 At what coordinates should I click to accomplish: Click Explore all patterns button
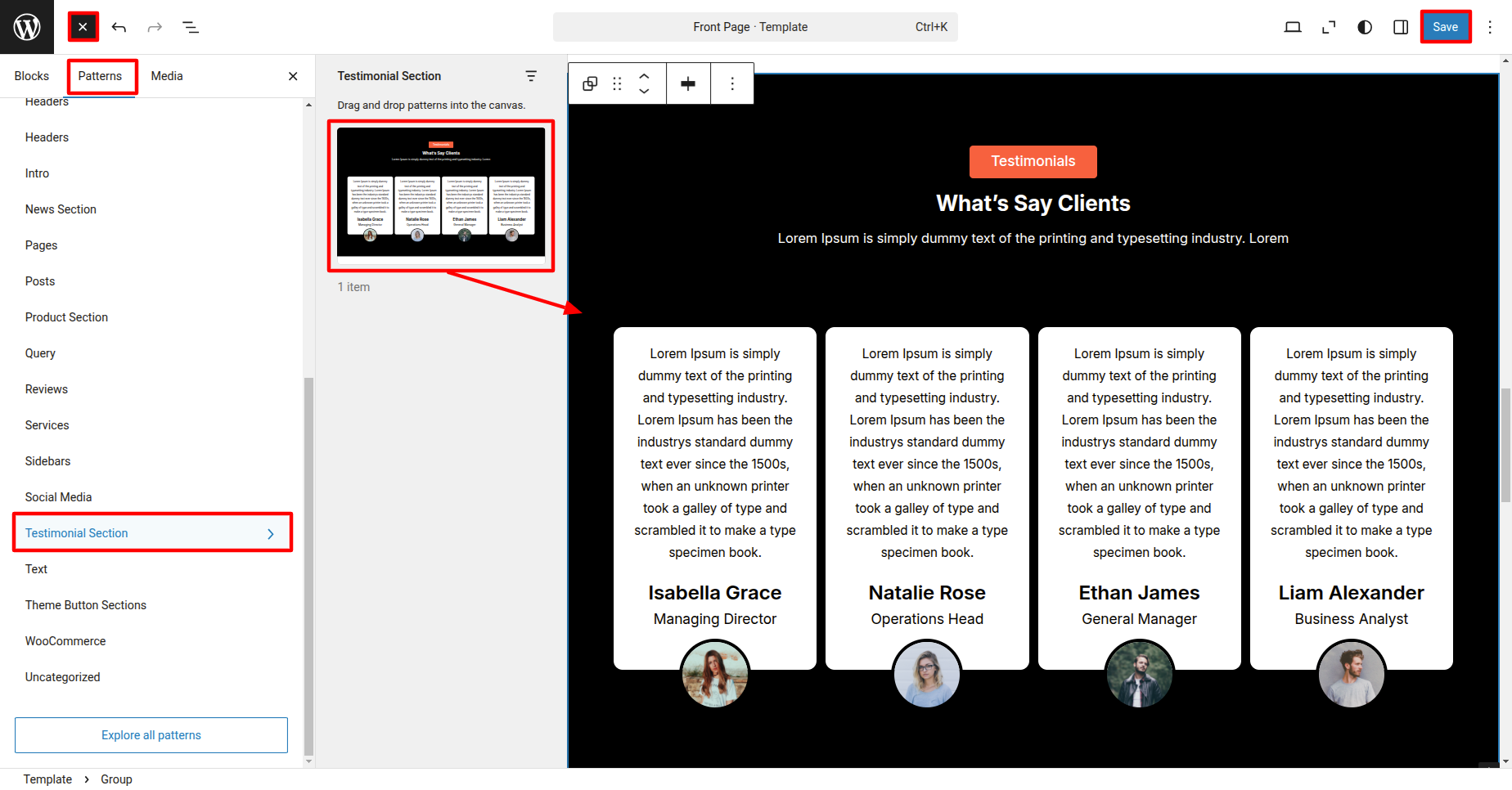pyautogui.click(x=151, y=735)
